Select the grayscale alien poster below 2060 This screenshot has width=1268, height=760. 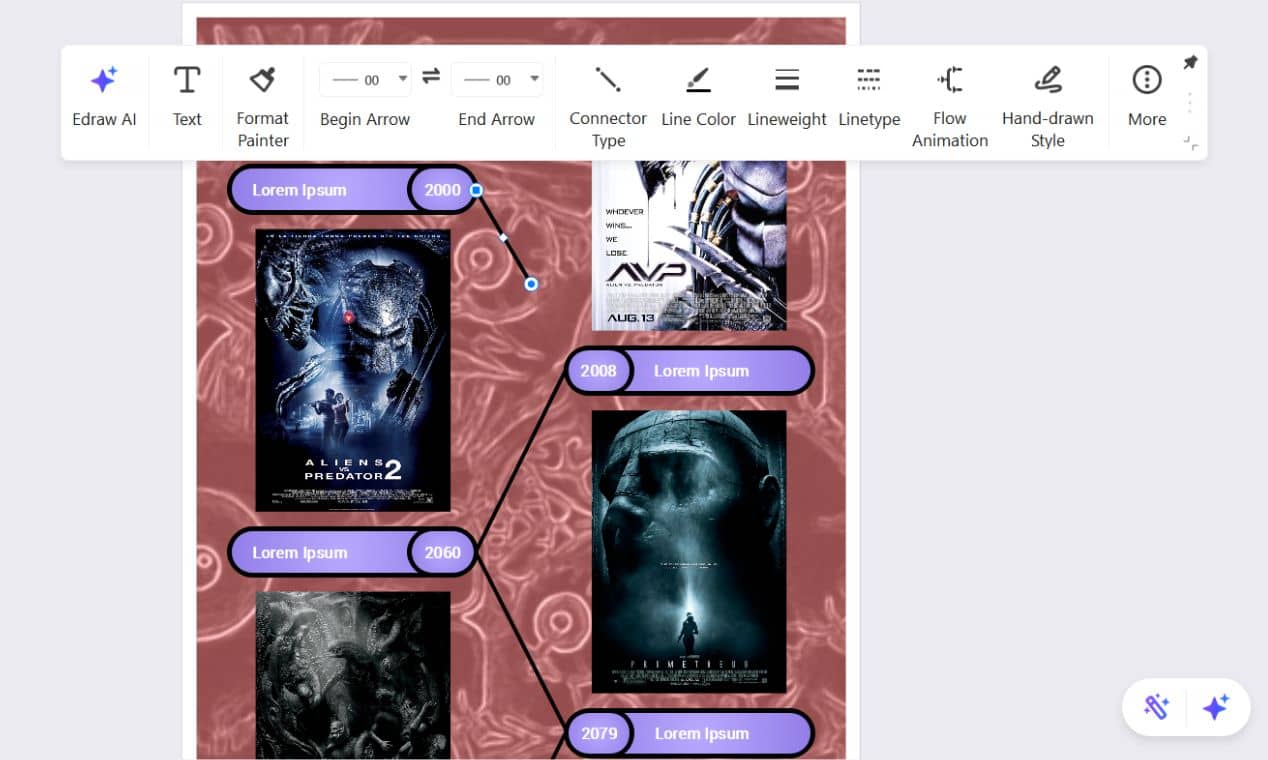[353, 675]
